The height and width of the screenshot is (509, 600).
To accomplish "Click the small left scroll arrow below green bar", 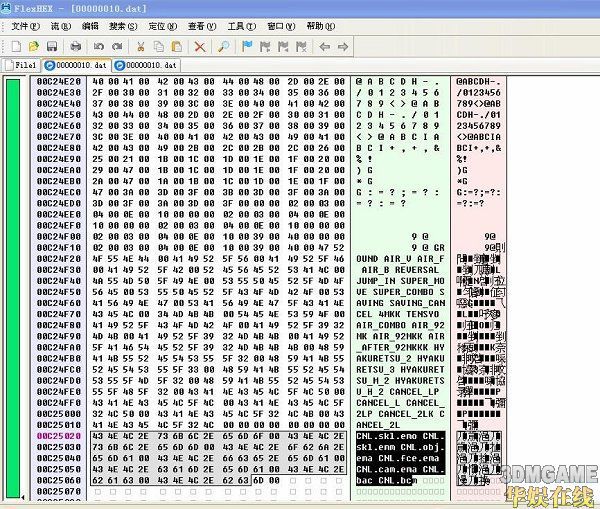I will click(23, 497).
